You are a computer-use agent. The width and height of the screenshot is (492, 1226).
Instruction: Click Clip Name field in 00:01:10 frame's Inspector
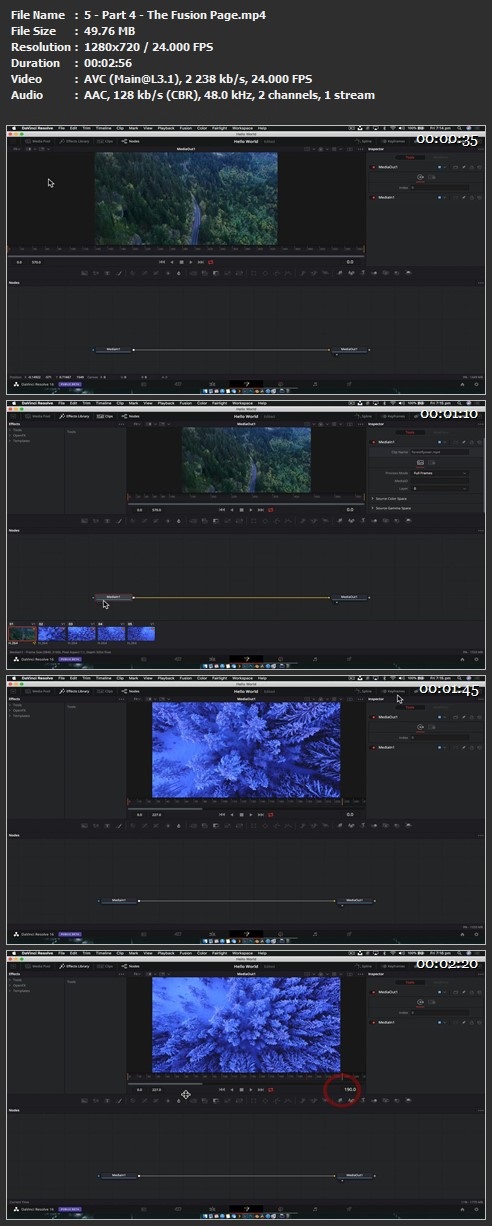[441, 451]
